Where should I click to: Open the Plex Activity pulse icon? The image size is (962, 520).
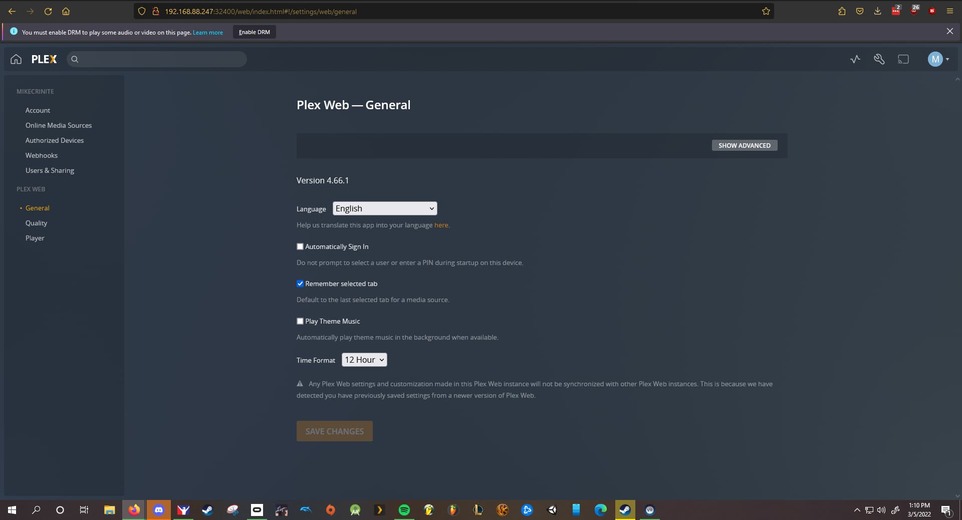[x=855, y=59]
